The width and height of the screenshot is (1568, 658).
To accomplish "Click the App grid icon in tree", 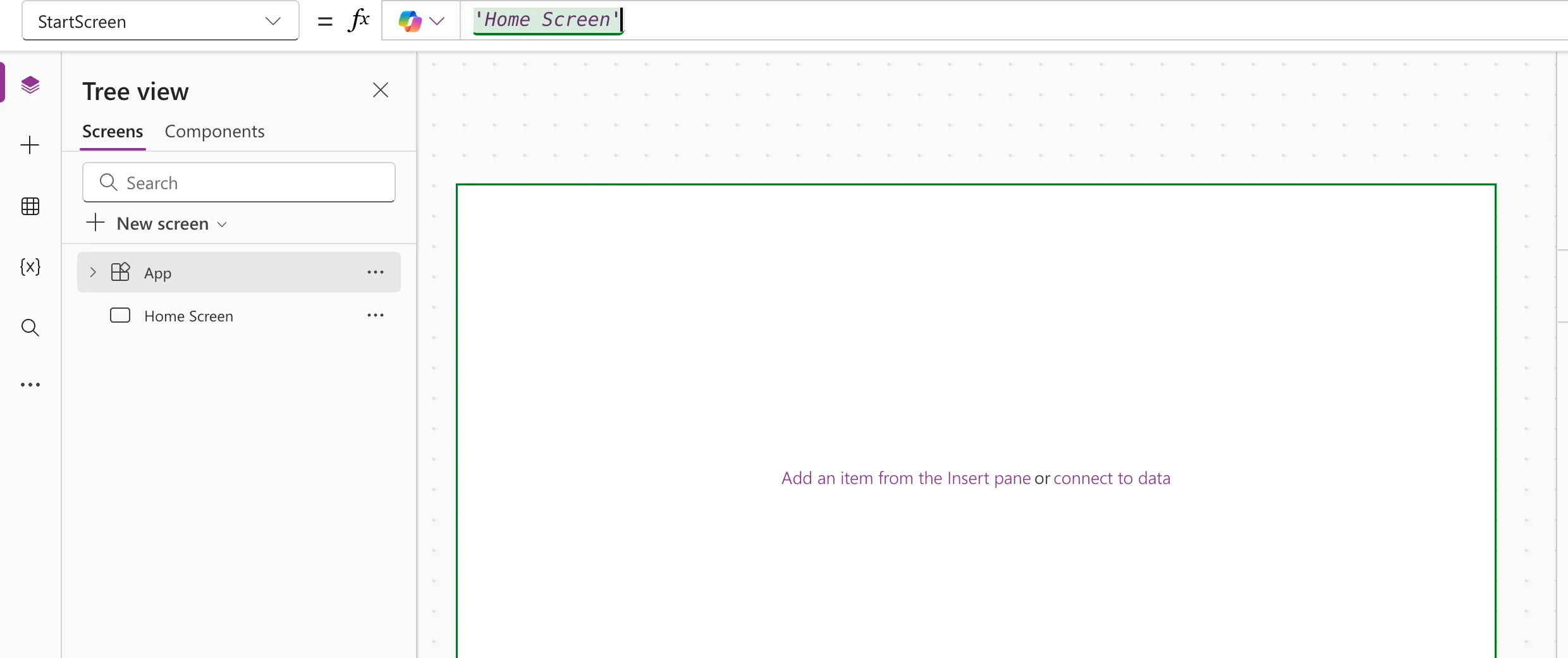I will [120, 272].
